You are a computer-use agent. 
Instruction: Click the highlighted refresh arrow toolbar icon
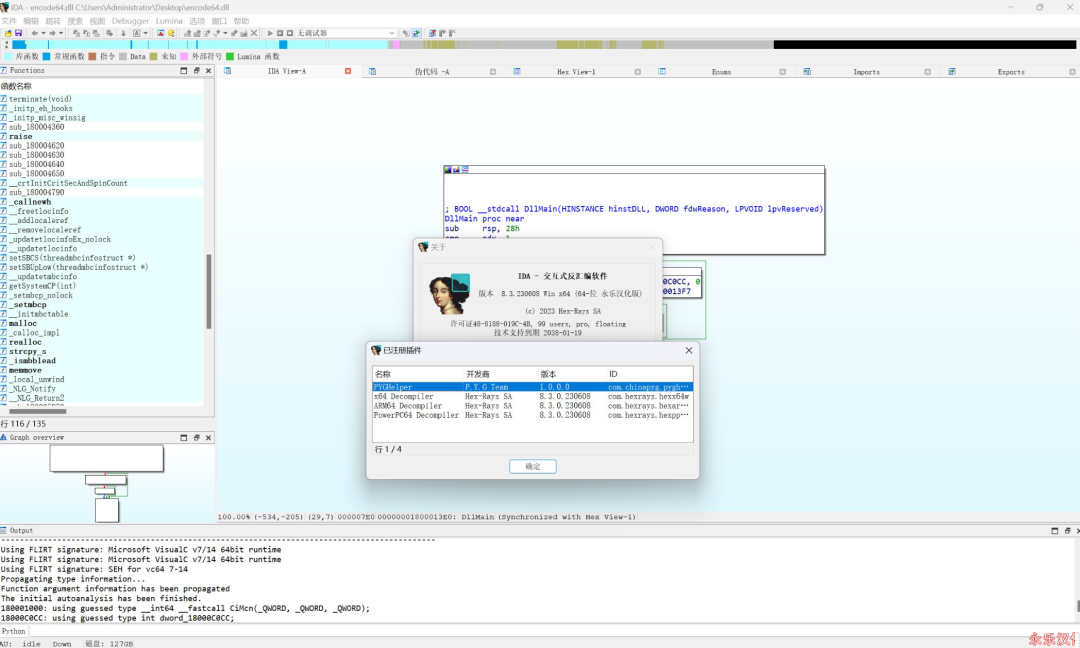click(416, 33)
